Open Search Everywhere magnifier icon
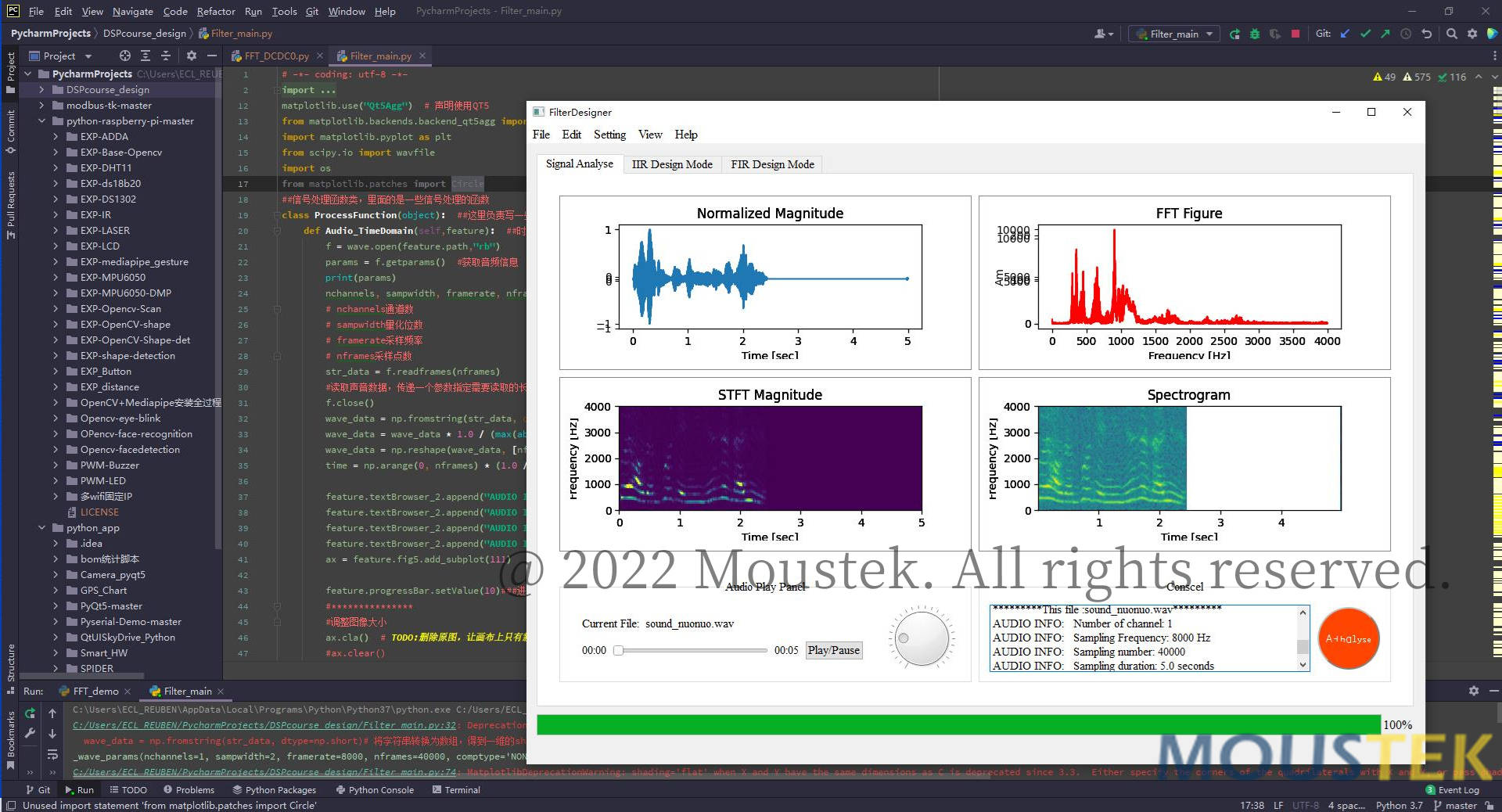The height and width of the screenshot is (812, 1502). 1452,34
